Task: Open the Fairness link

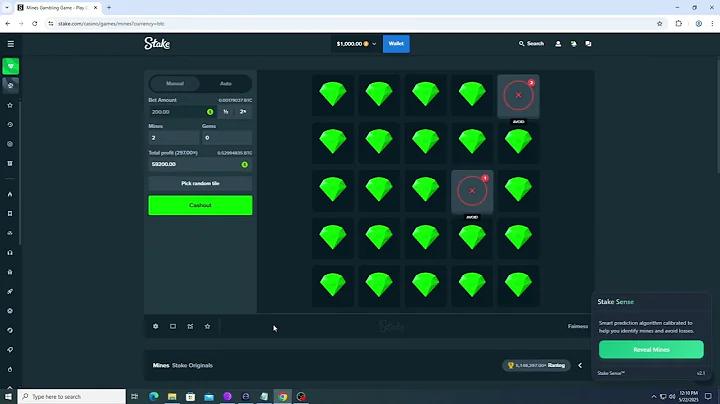Action: point(578,326)
